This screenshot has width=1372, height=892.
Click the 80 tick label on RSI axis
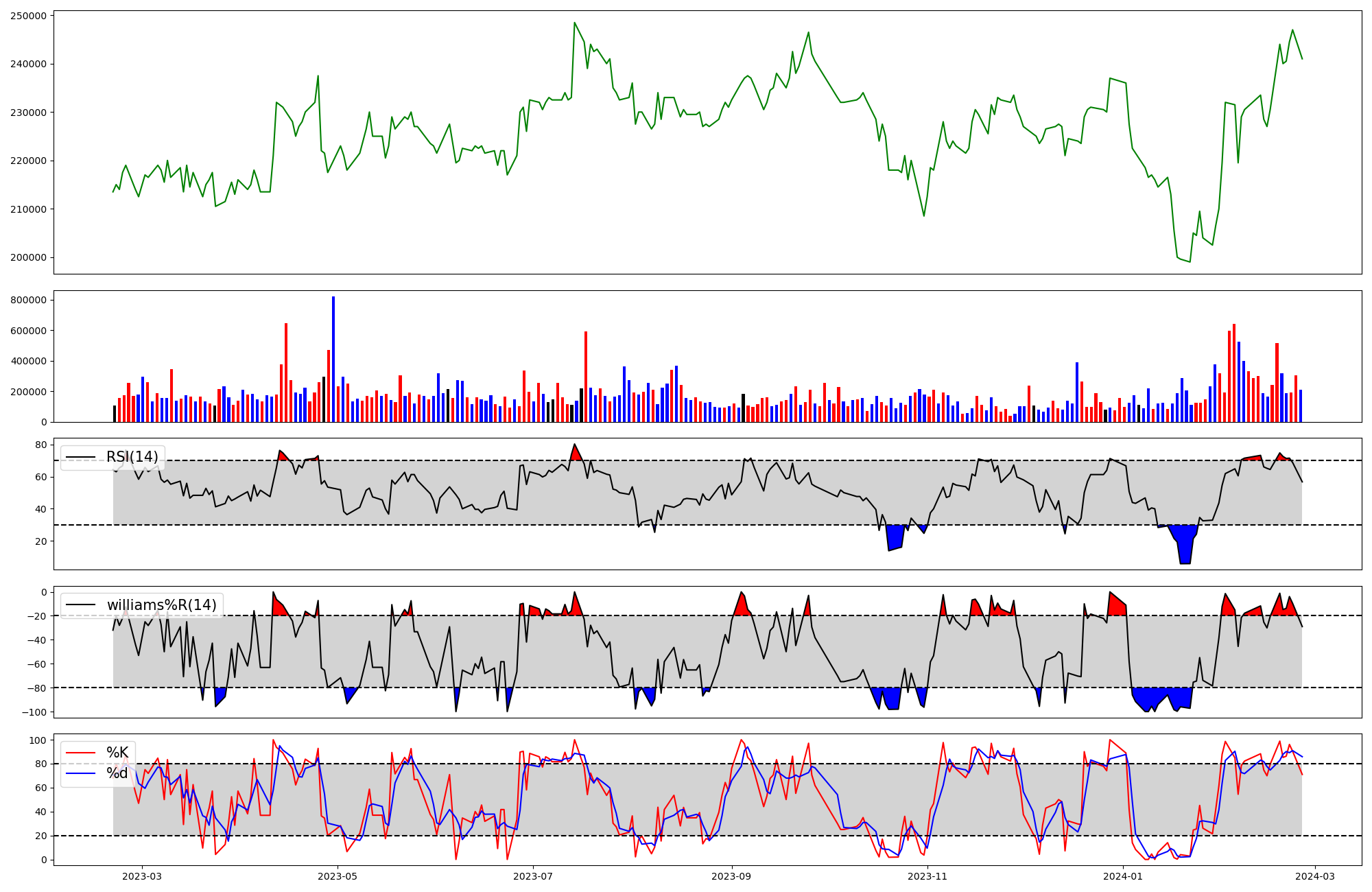(x=41, y=445)
